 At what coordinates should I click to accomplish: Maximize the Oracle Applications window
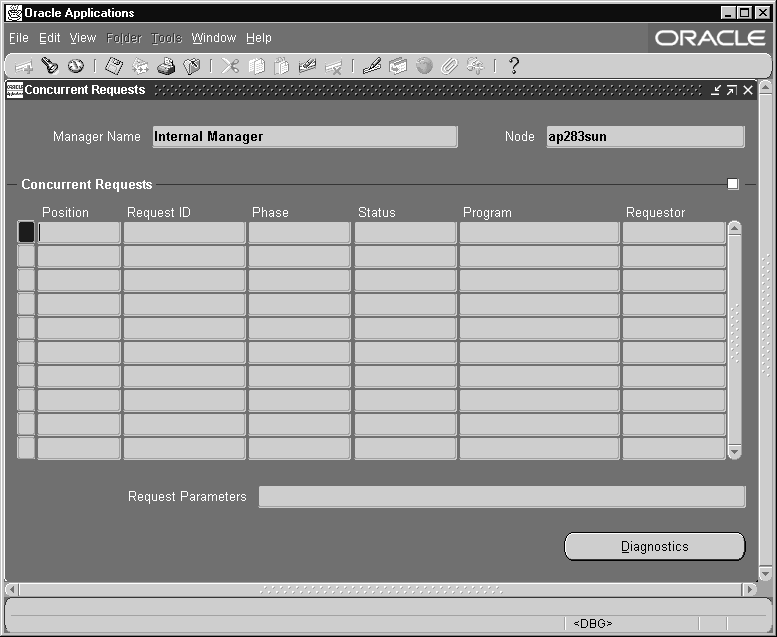pyautogui.click(x=745, y=13)
